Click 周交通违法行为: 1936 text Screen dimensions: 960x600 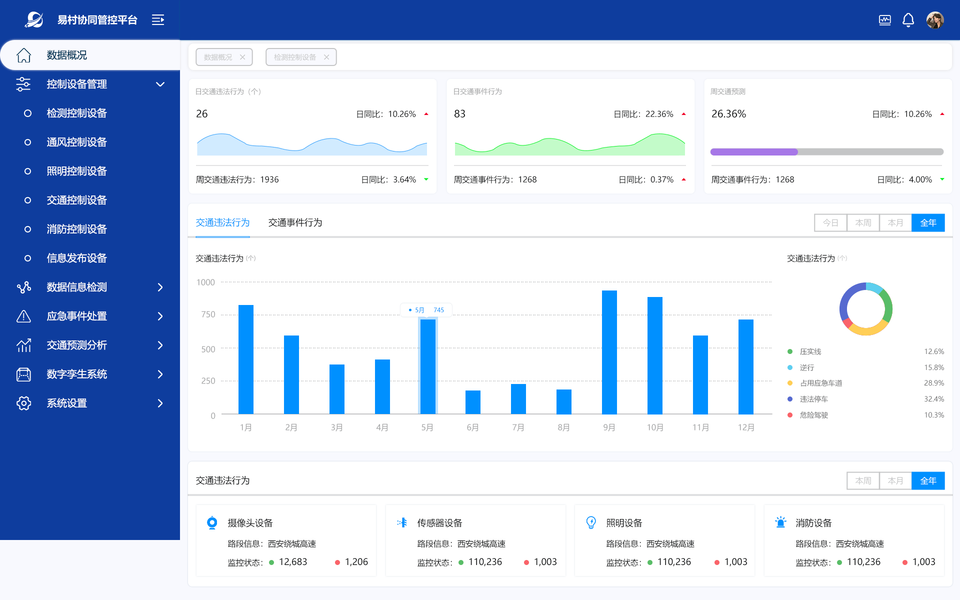[x=237, y=179]
